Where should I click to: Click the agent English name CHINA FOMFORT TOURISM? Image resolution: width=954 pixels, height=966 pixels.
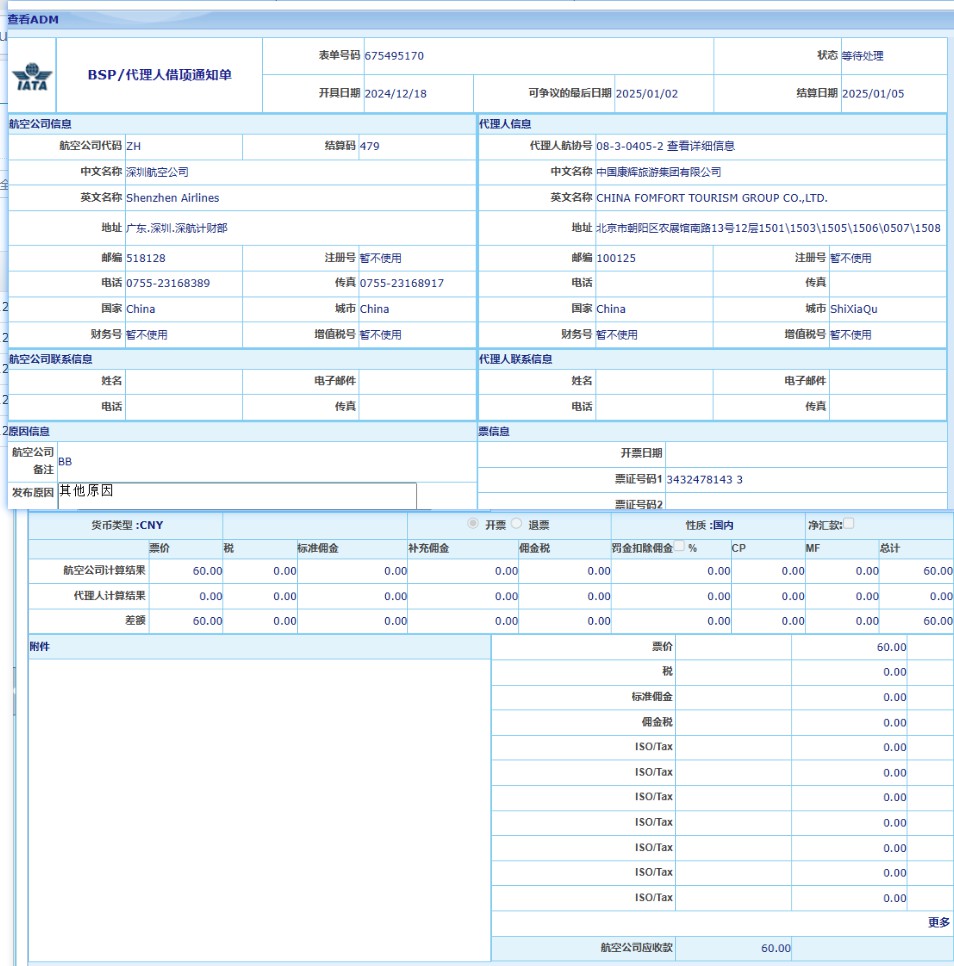click(711, 198)
